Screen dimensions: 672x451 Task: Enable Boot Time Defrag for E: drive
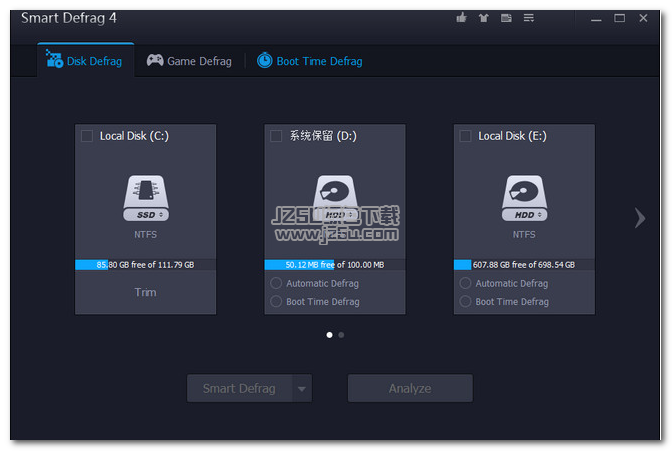click(x=465, y=301)
